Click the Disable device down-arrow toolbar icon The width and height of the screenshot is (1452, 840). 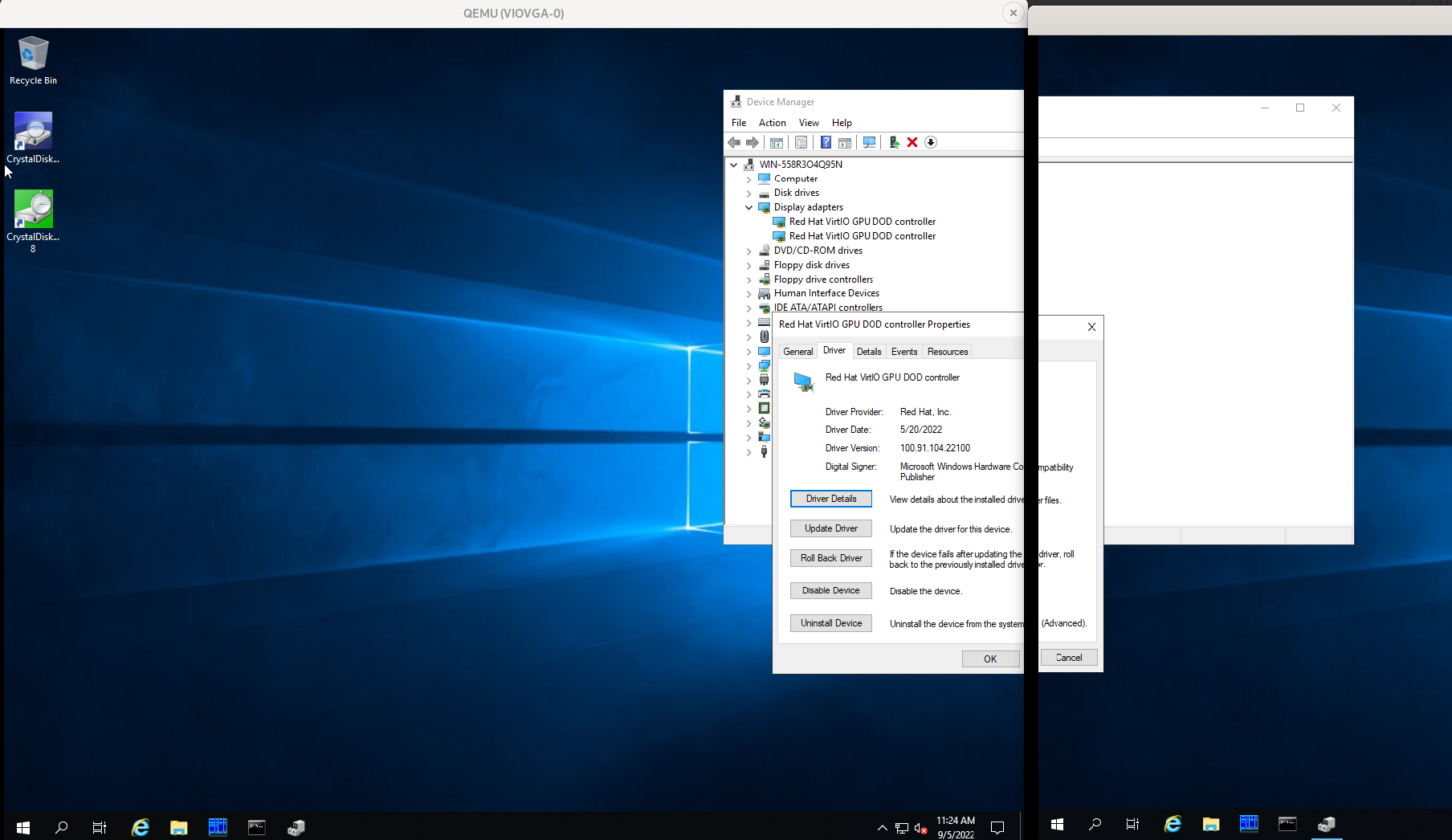coord(931,142)
